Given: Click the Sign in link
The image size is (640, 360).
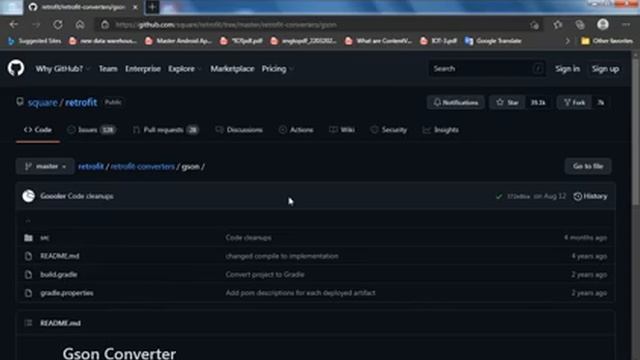Looking at the screenshot, I should coord(567,69).
